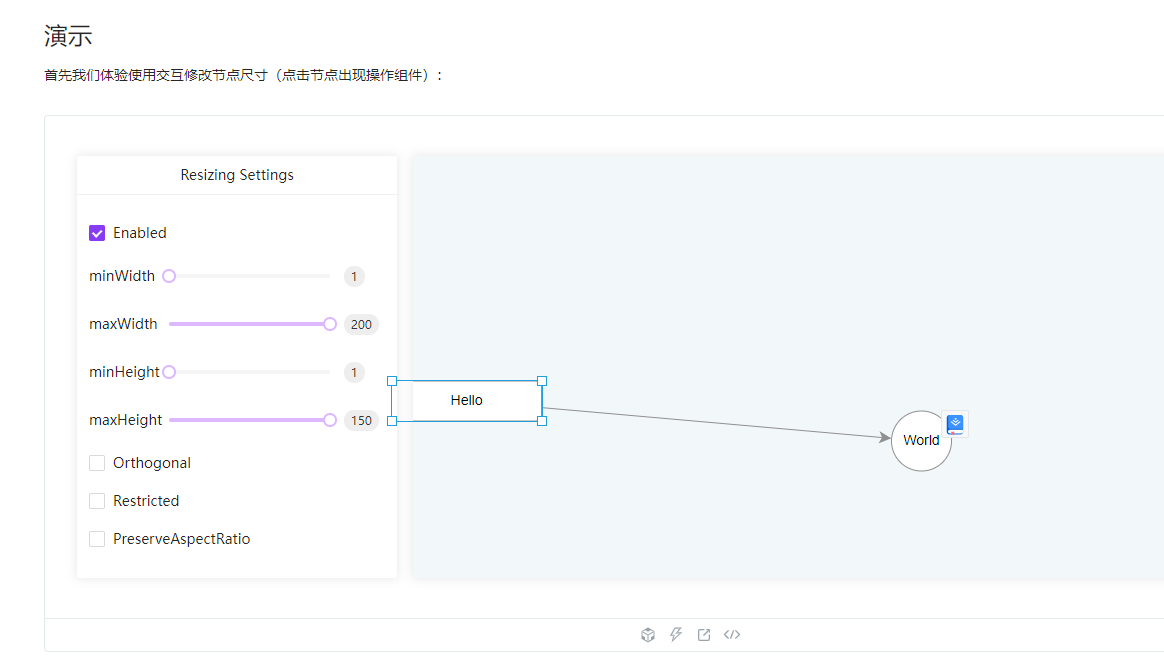Click the top-right resize handle of Hello node
This screenshot has height=671, width=1164.
542,380
